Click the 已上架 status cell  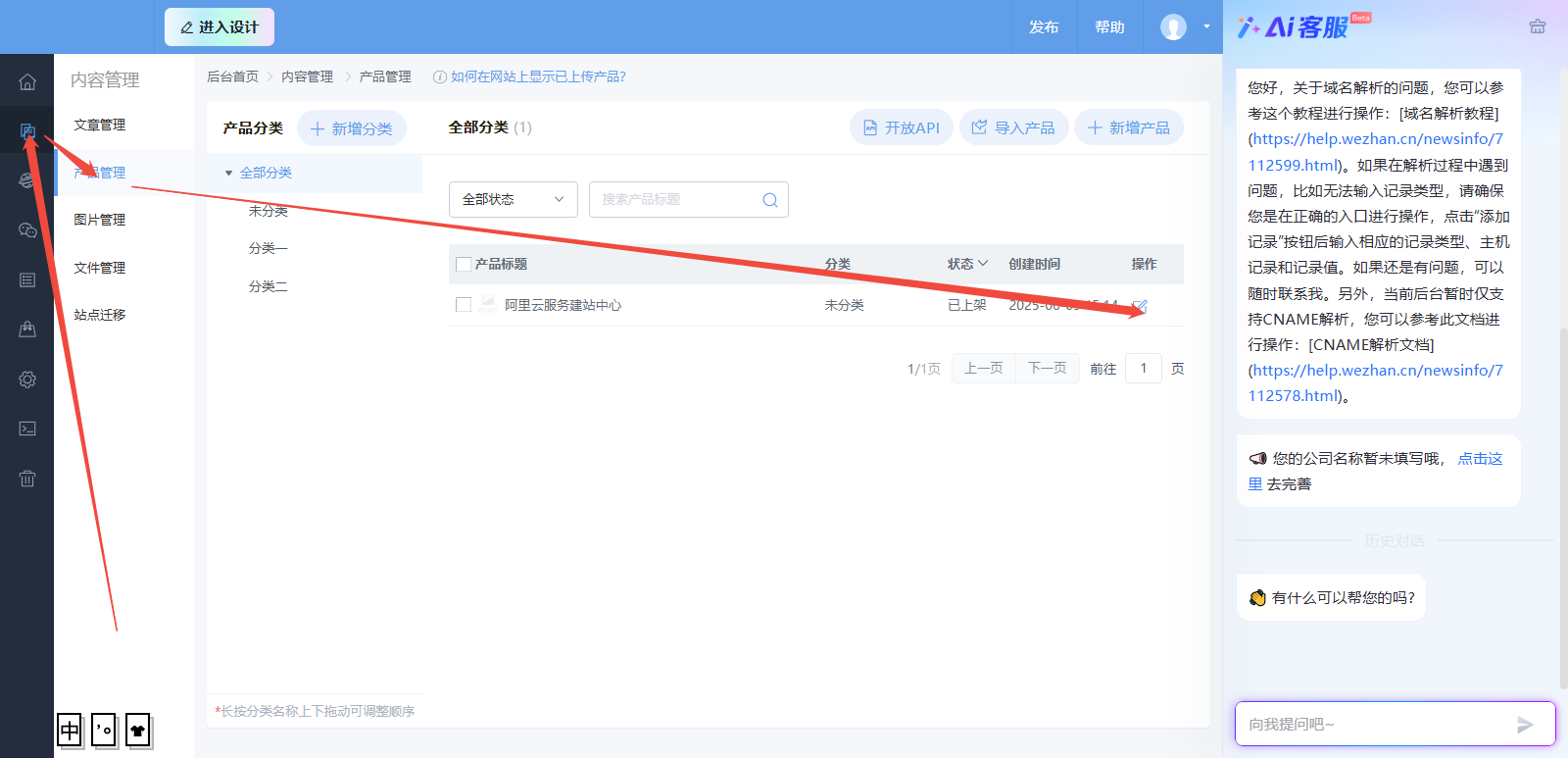pos(967,305)
